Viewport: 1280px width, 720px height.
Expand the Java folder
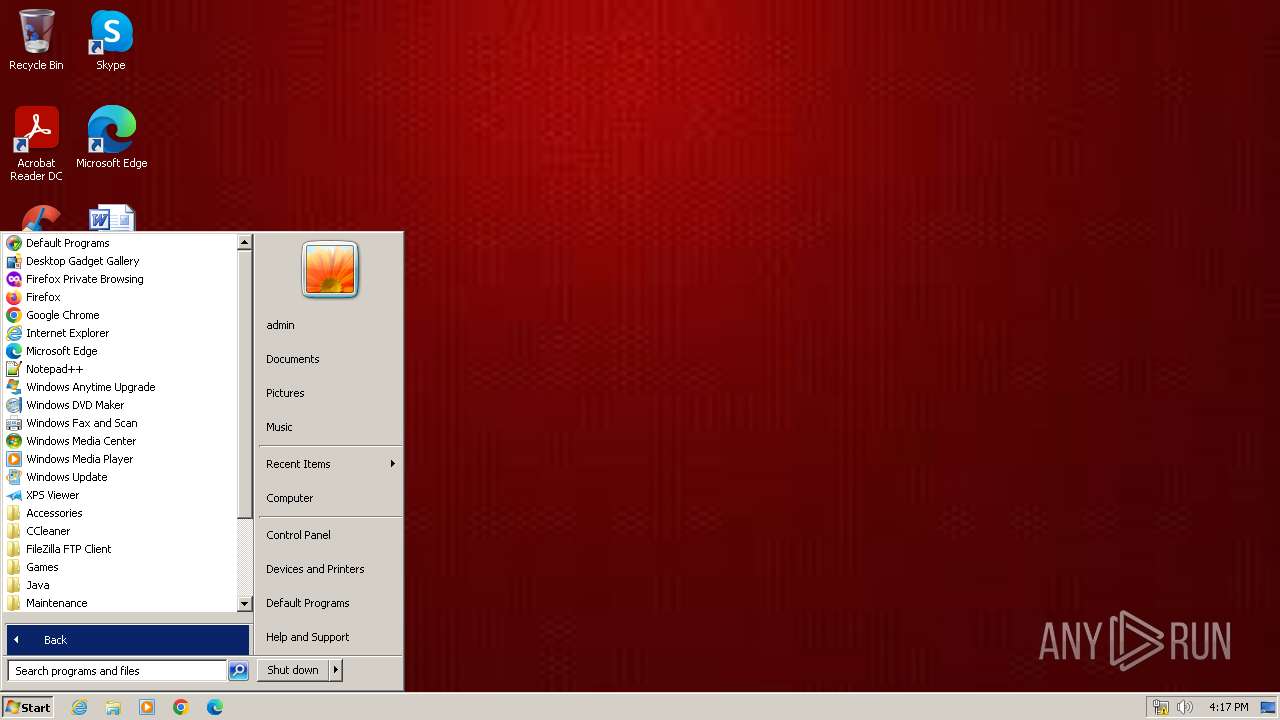[37, 585]
